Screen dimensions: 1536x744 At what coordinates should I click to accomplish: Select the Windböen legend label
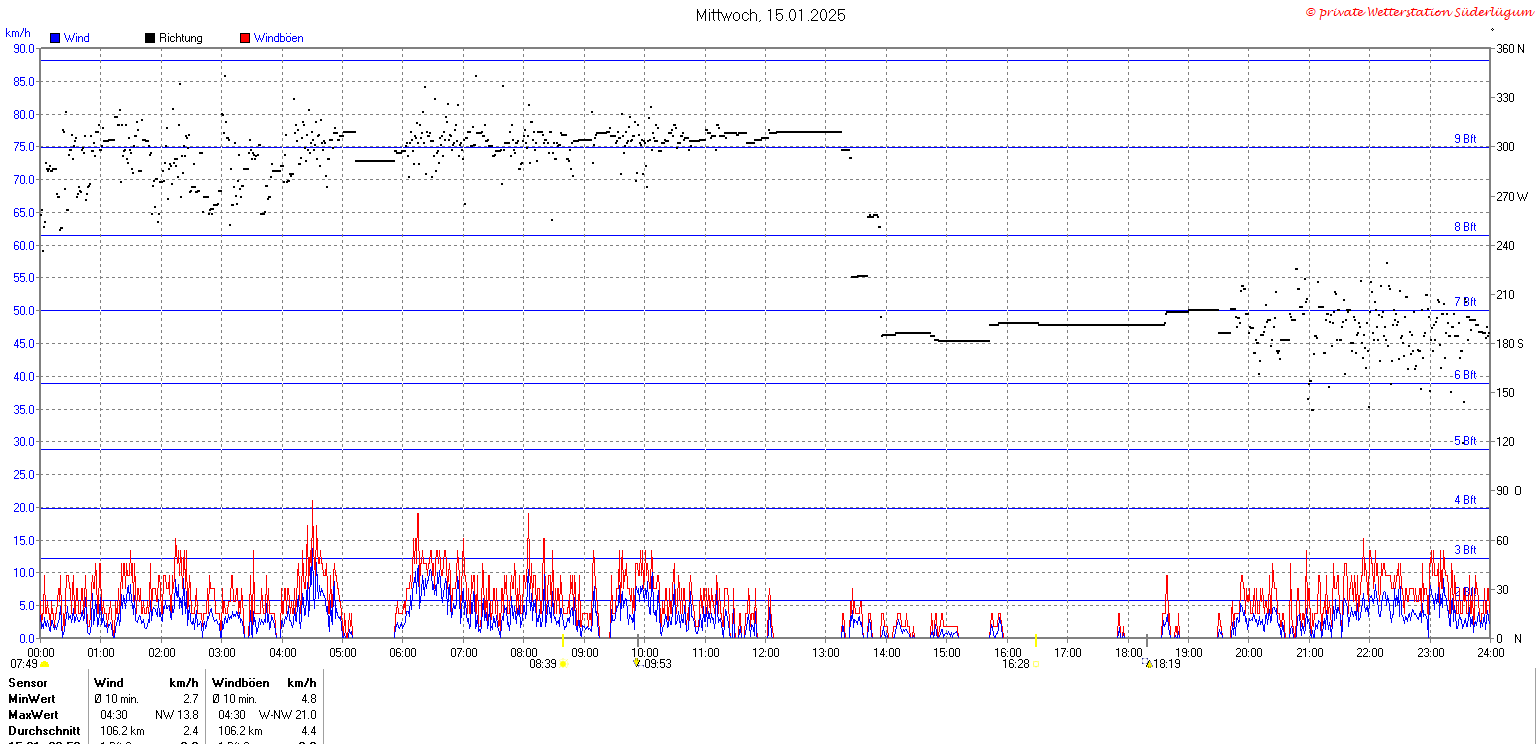coord(278,38)
